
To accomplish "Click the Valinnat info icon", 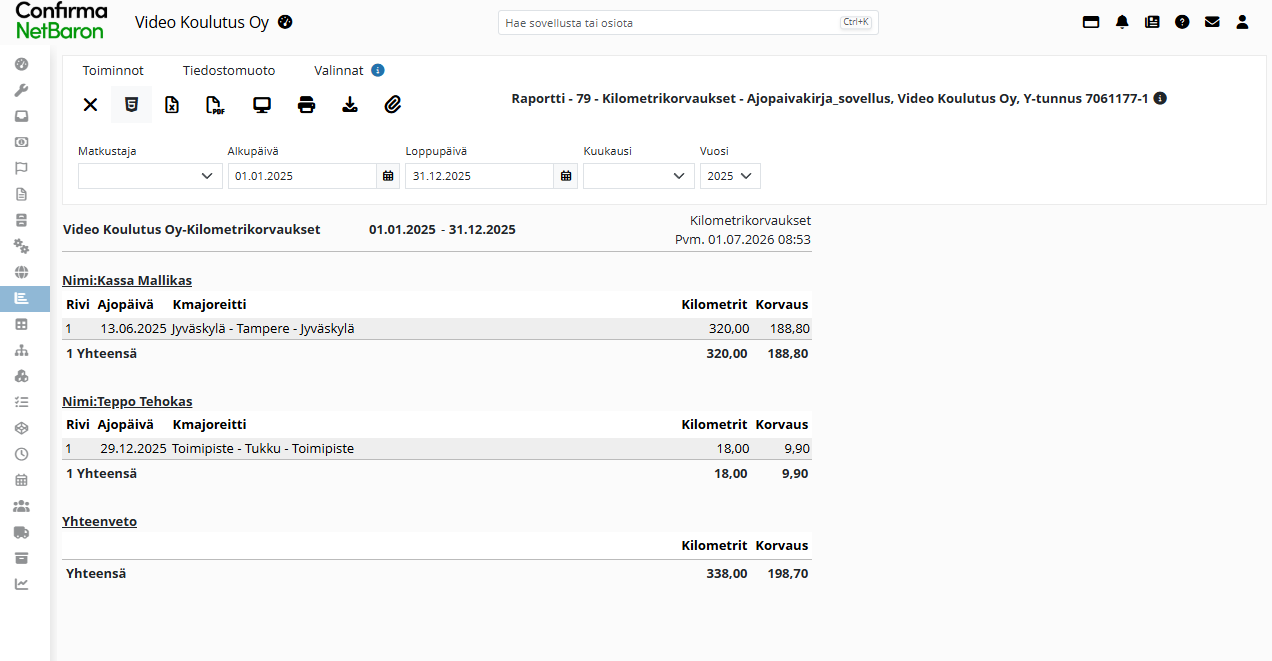I will point(378,70).
